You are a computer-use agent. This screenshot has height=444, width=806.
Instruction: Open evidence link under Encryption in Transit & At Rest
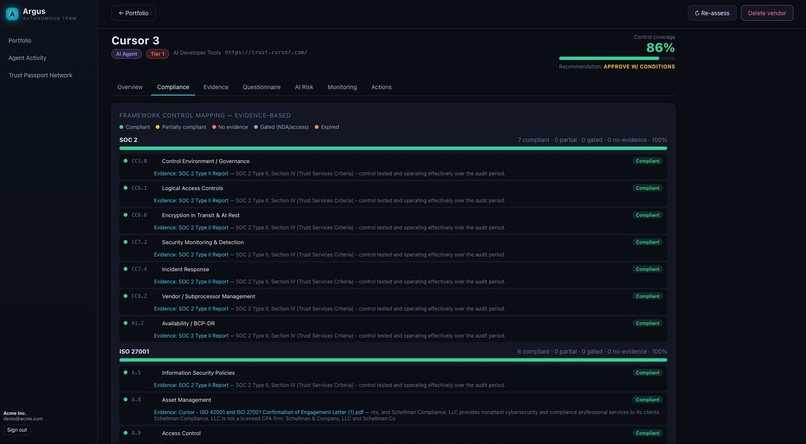[191, 228]
